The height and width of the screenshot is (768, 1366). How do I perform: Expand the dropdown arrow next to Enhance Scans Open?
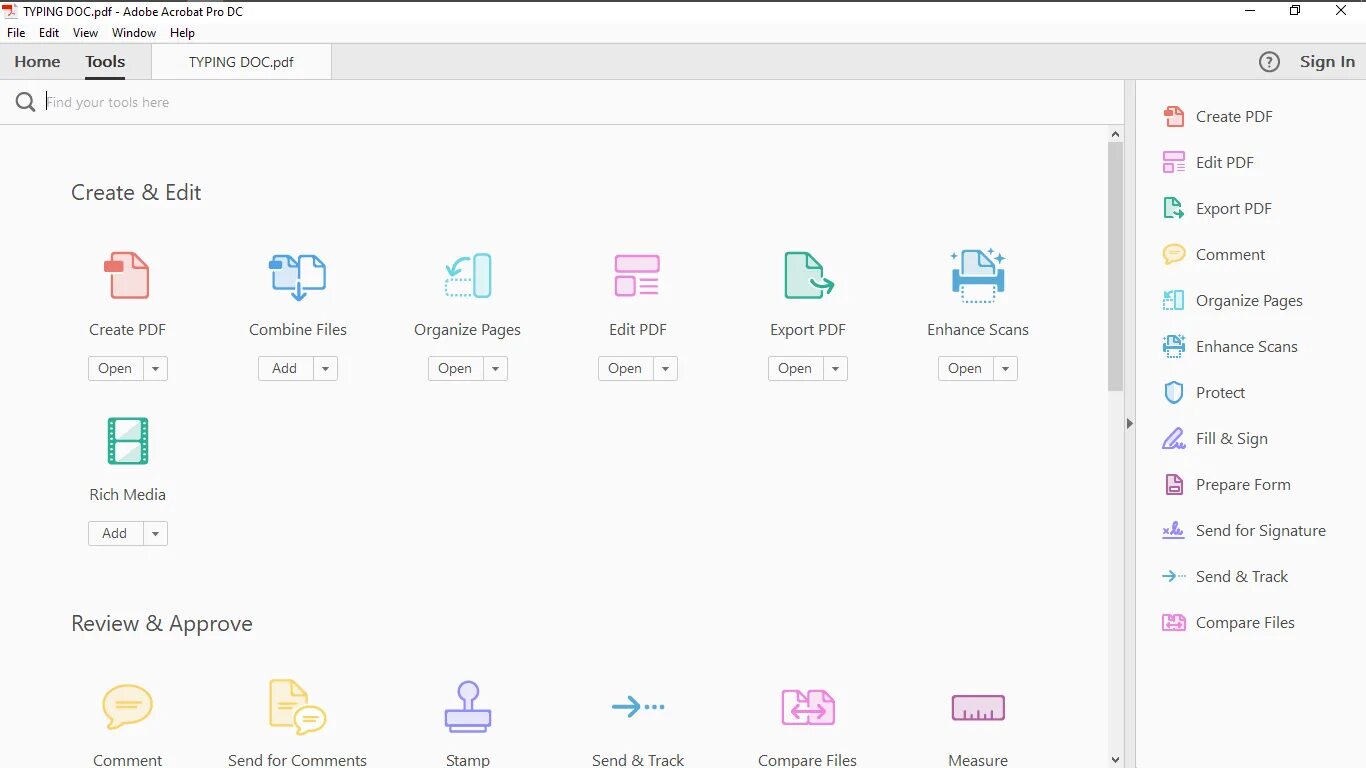[1005, 369]
